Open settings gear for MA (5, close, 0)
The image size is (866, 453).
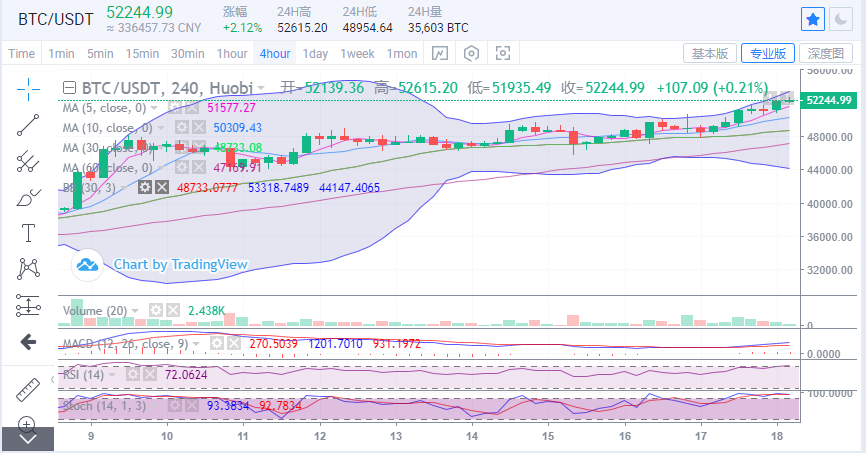[175, 108]
